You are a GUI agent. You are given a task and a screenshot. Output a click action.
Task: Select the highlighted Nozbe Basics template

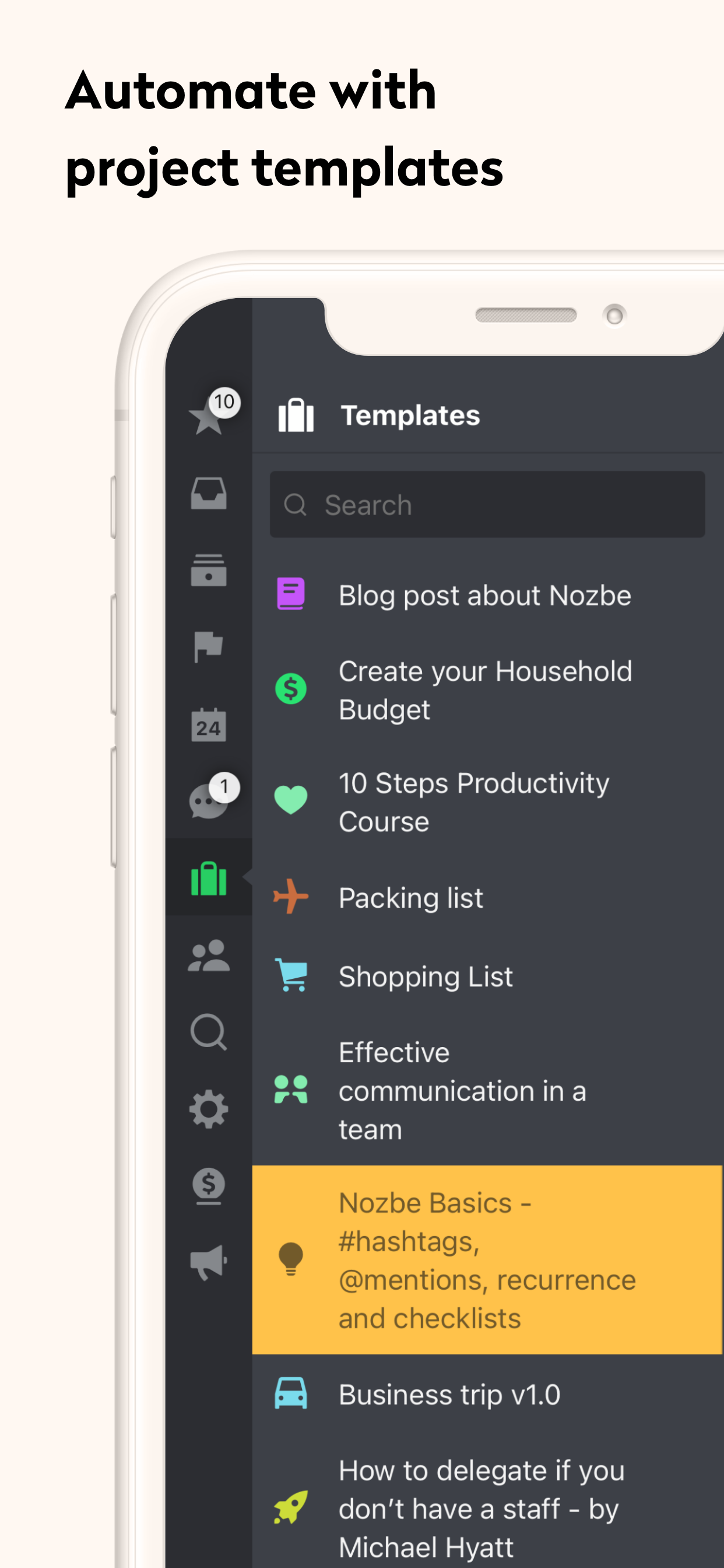[488, 1260]
